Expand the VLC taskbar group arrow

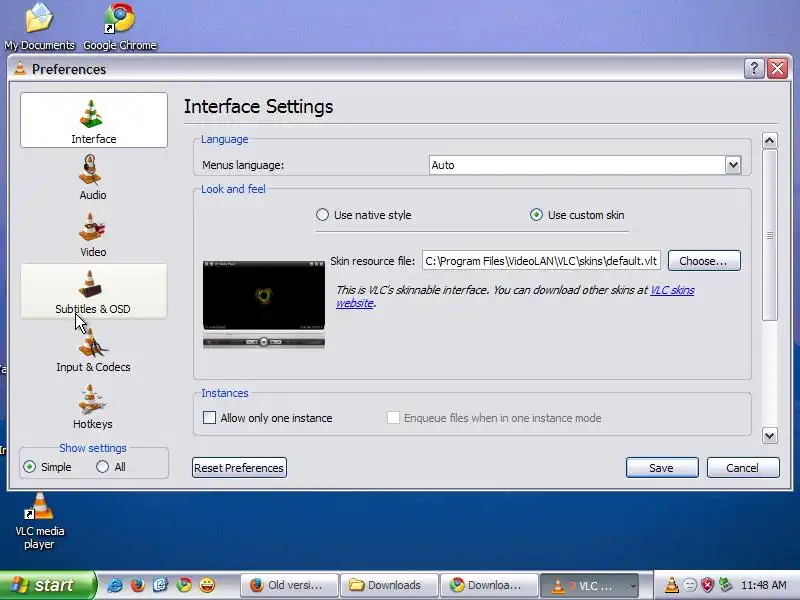633,586
